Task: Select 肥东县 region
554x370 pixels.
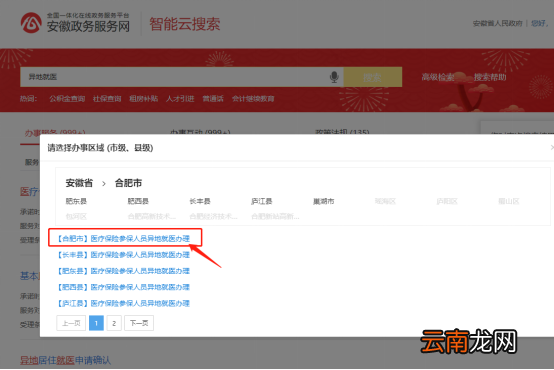Action: 76,201
